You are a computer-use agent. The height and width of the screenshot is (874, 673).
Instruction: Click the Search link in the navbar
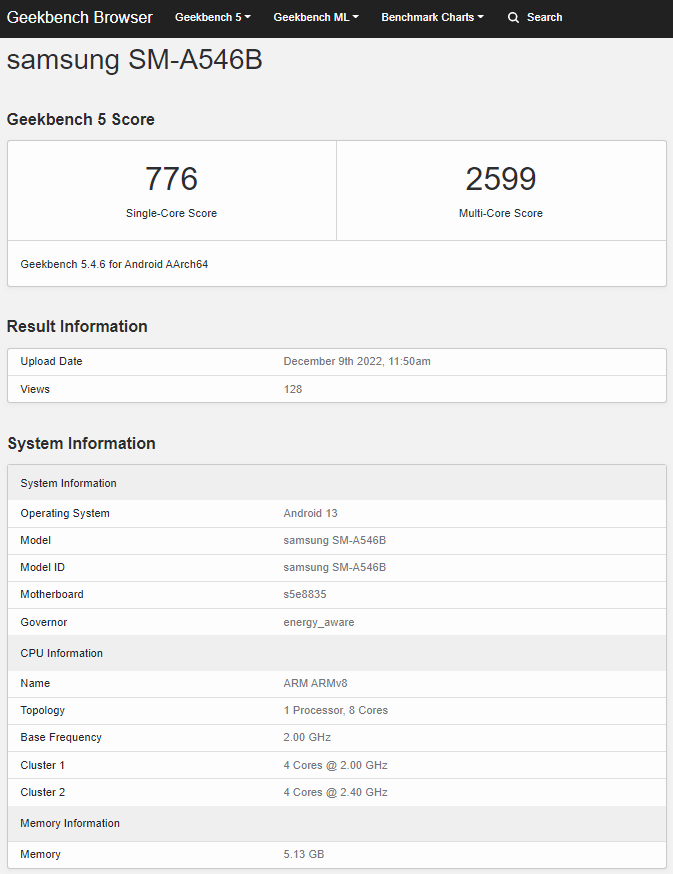tap(544, 18)
